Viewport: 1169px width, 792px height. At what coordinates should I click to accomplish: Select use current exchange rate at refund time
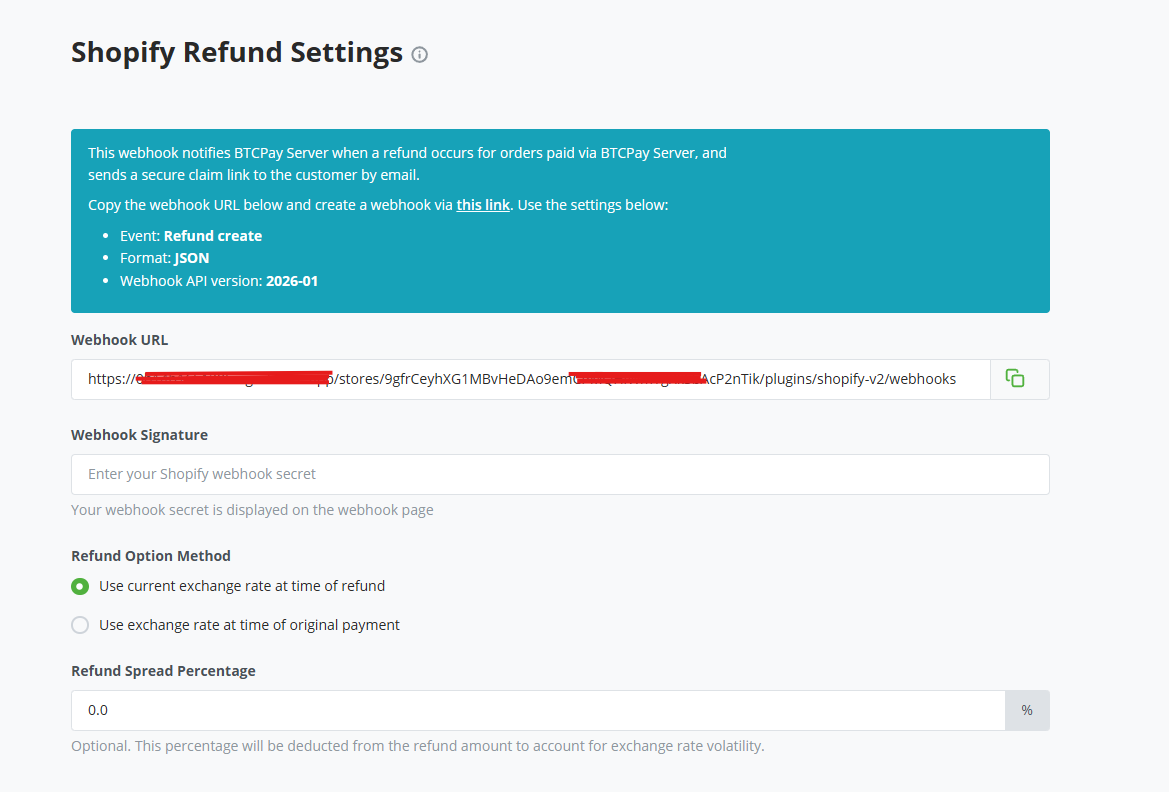tap(79, 586)
